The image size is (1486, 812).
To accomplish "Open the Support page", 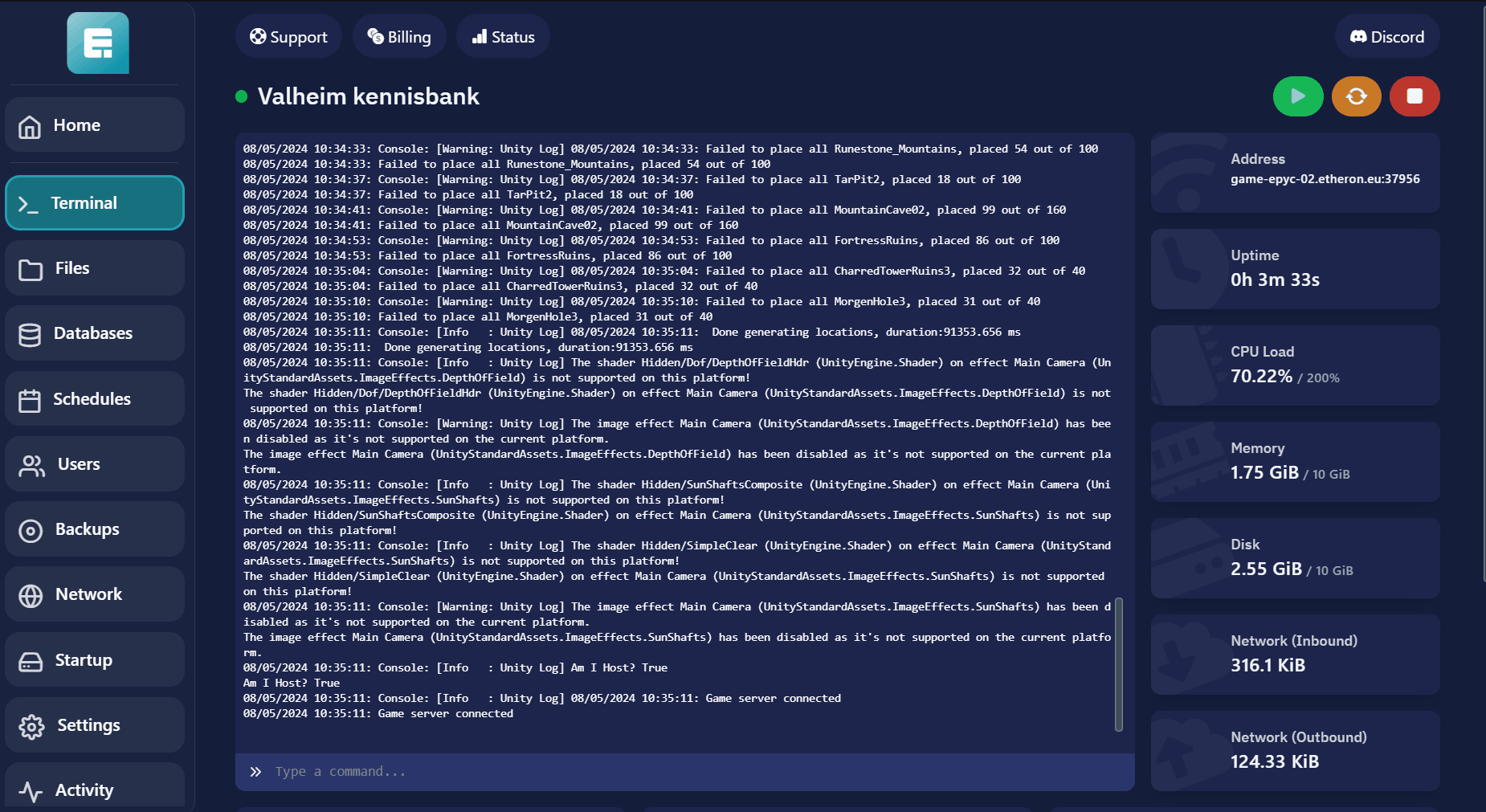I will coord(288,37).
